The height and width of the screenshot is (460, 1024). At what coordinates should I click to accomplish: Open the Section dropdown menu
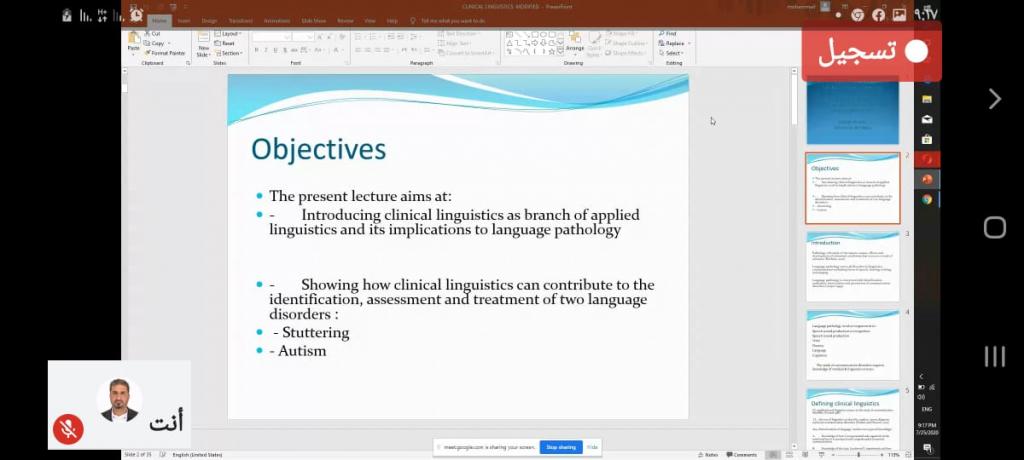pos(231,53)
